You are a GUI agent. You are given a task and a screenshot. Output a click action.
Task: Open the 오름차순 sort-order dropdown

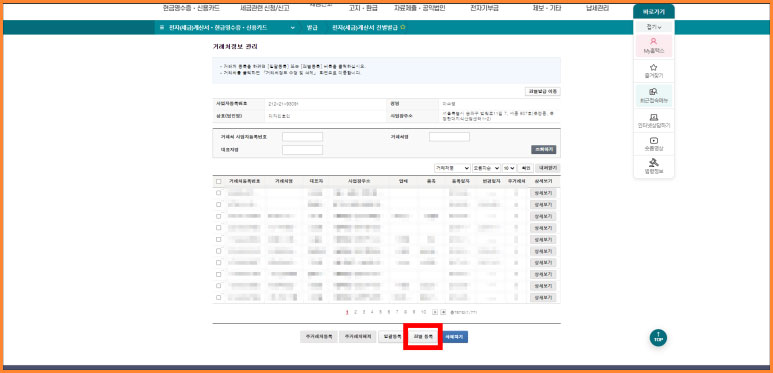click(x=486, y=168)
